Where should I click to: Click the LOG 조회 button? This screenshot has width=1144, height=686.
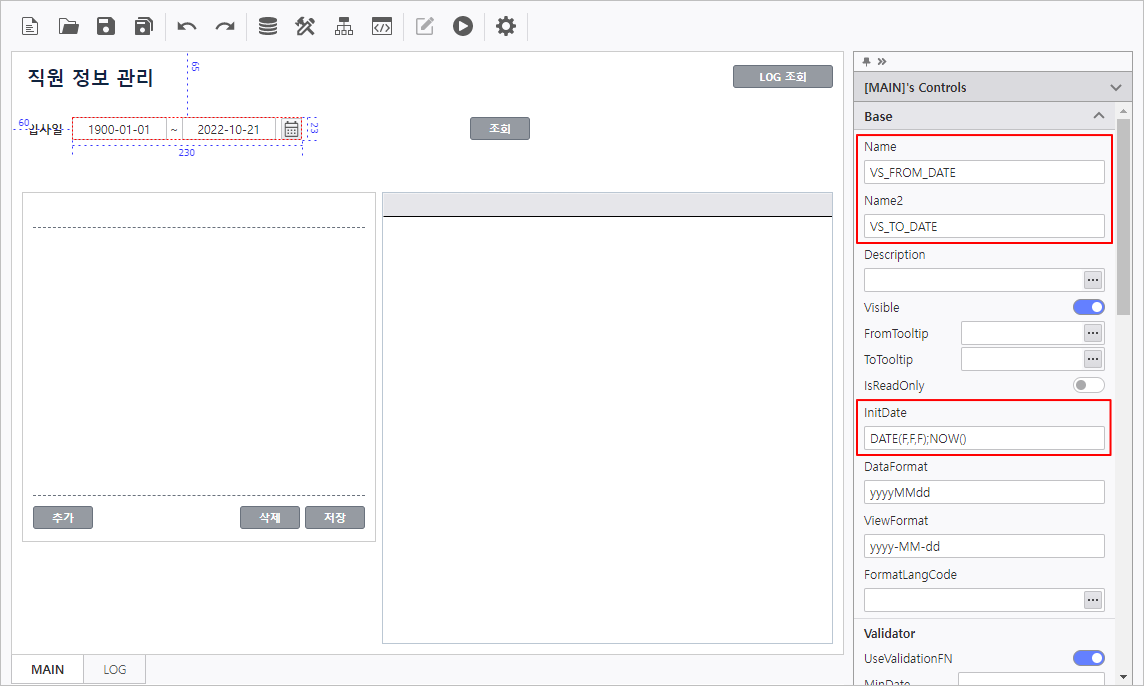tap(782, 77)
